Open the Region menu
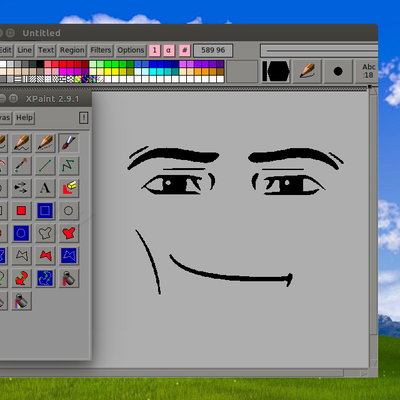The image size is (400, 400). click(72, 50)
